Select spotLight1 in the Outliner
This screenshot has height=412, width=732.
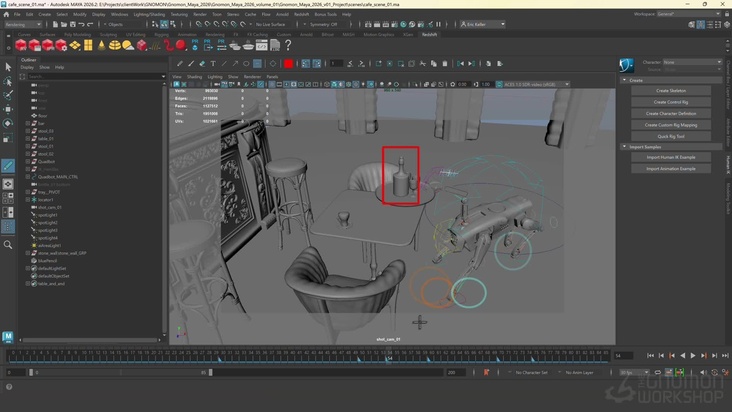coord(47,214)
